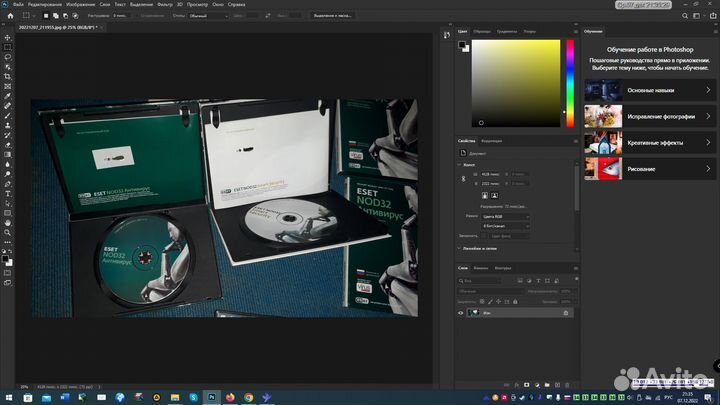Select the Move tool

point(7,38)
